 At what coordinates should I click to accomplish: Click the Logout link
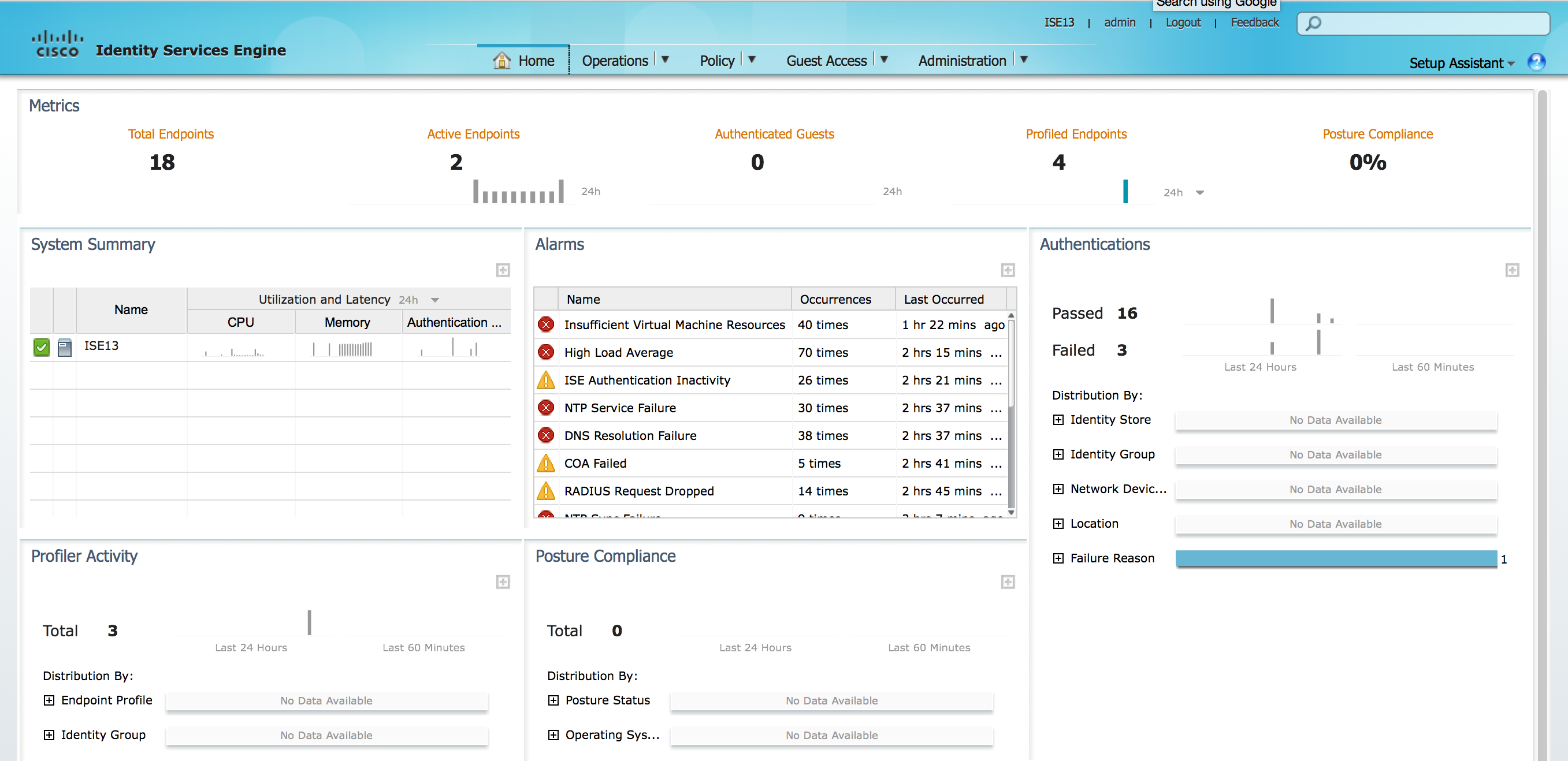tap(1183, 23)
